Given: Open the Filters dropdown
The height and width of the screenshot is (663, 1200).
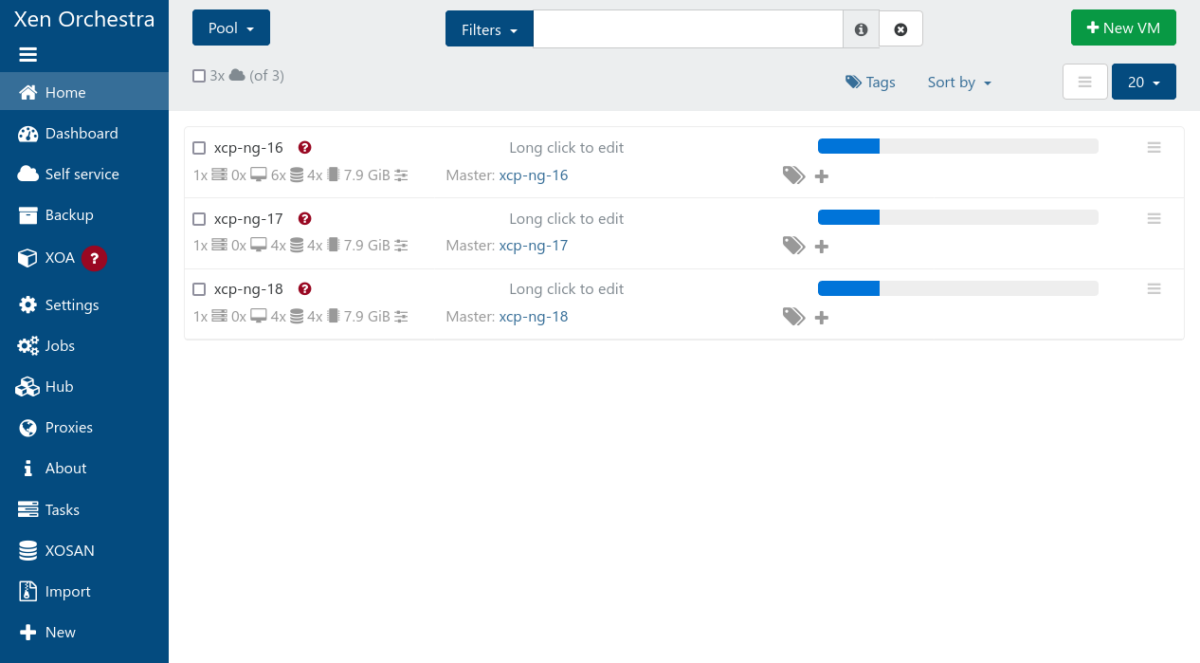Looking at the screenshot, I should [x=488, y=28].
